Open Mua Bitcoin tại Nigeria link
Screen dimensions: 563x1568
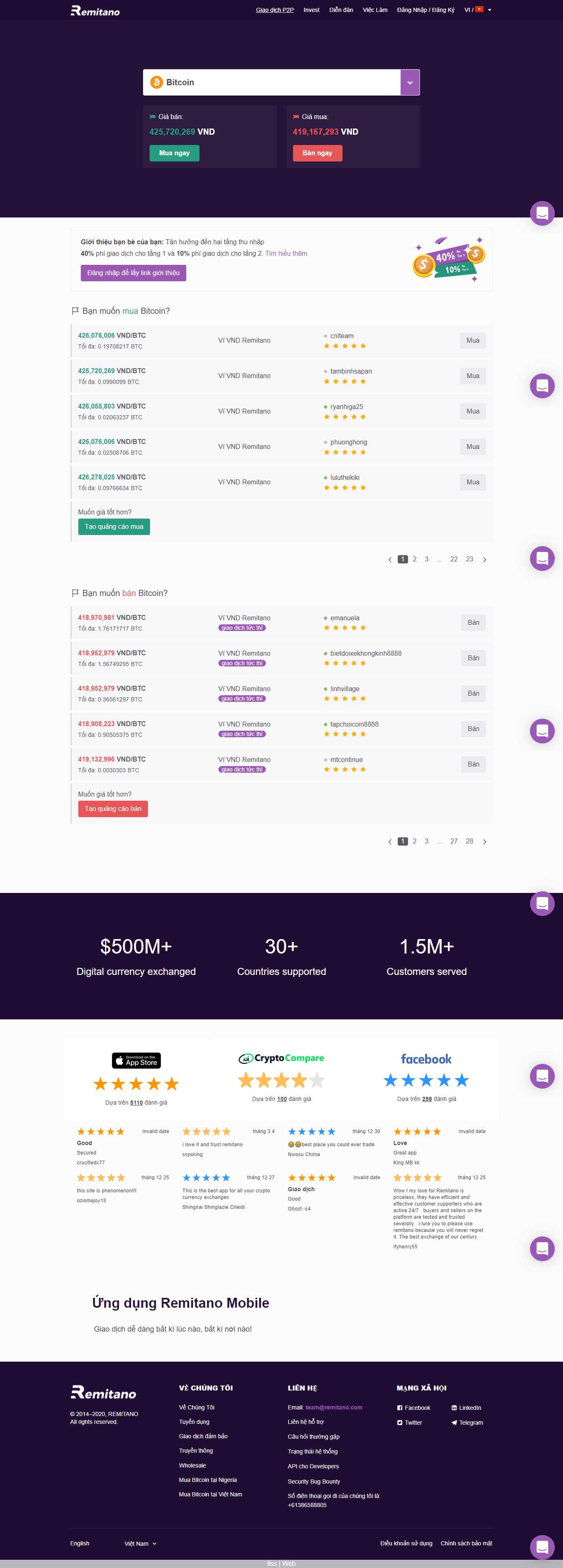(208, 1480)
